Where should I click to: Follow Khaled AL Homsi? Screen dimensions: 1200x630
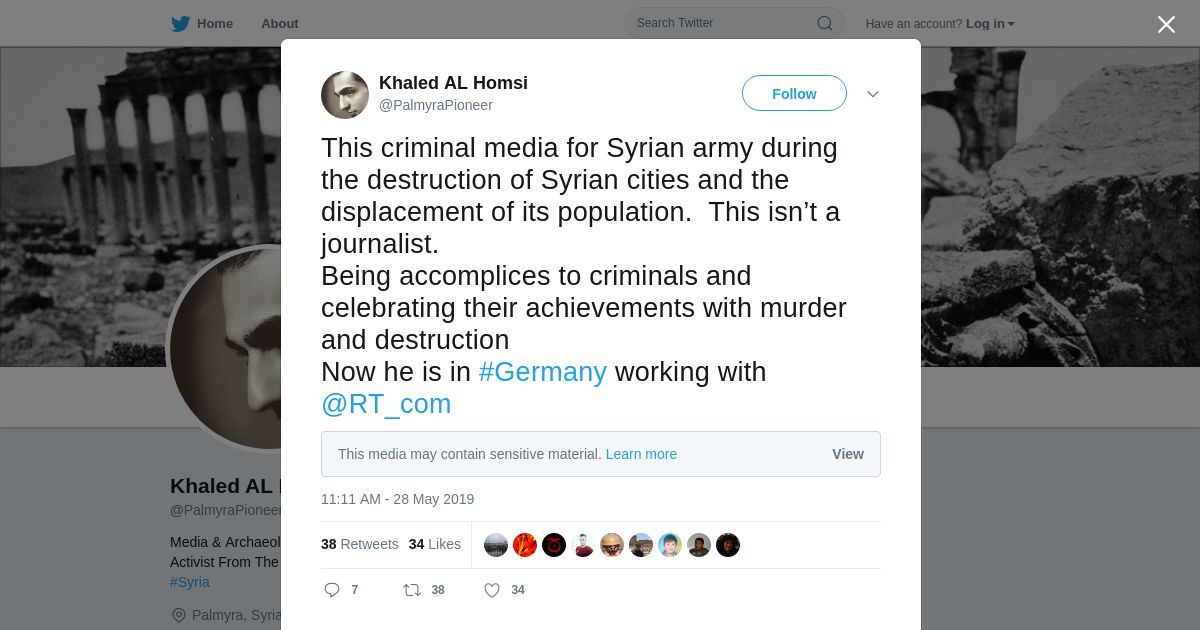794,94
